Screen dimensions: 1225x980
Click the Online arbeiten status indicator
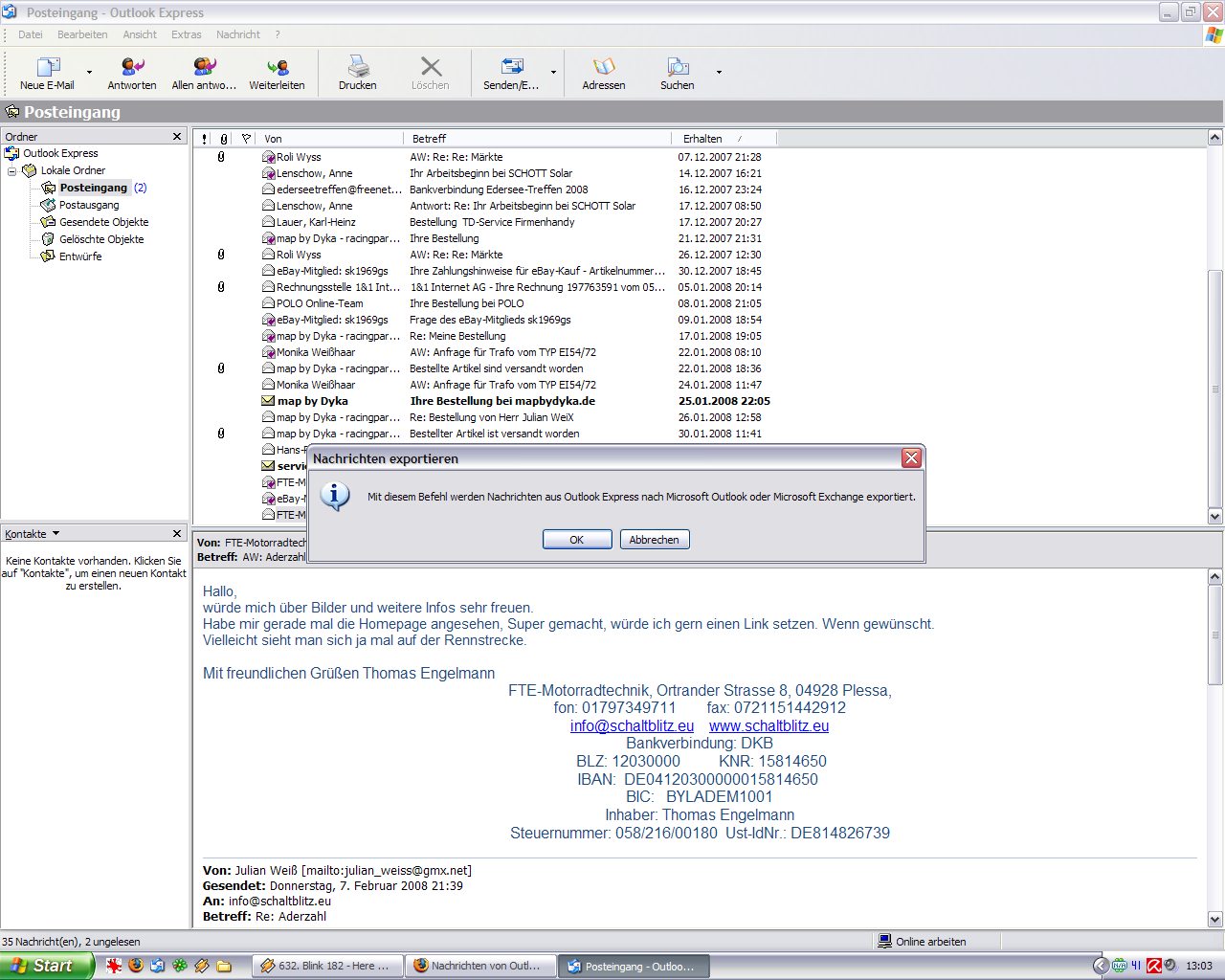pos(923,942)
